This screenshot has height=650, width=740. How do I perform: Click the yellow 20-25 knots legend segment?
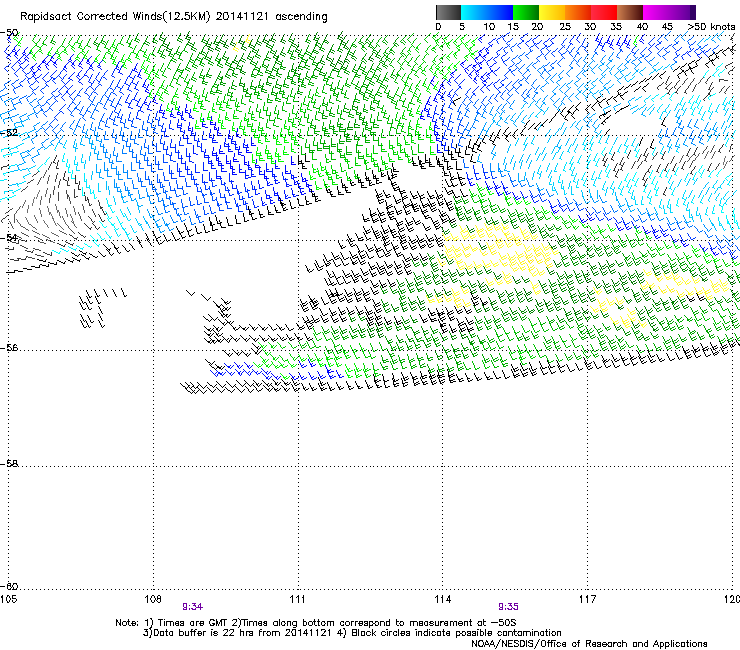[x=552, y=12]
